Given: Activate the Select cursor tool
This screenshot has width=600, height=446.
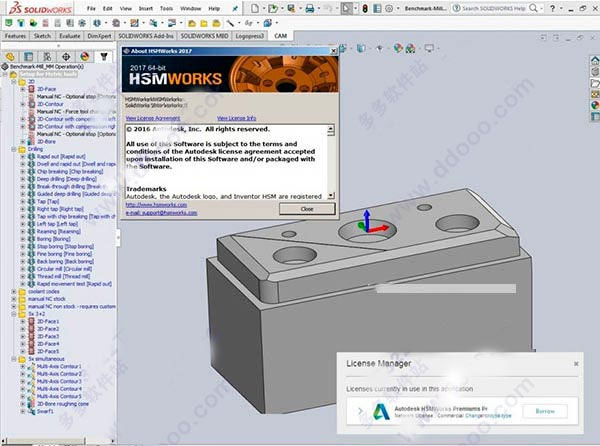Looking at the screenshot, I should (x=346, y=8).
